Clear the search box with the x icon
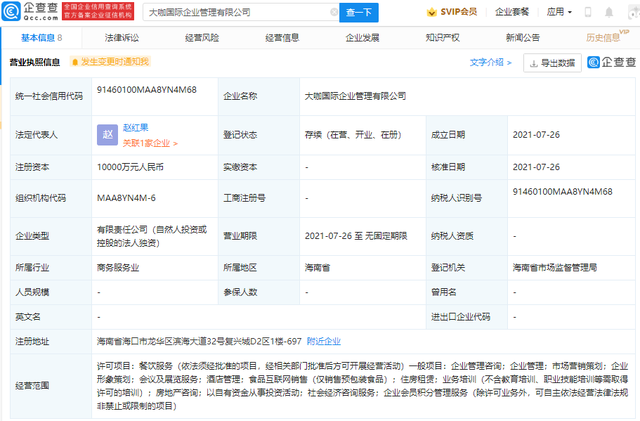The height and width of the screenshot is (421, 640). pos(334,12)
